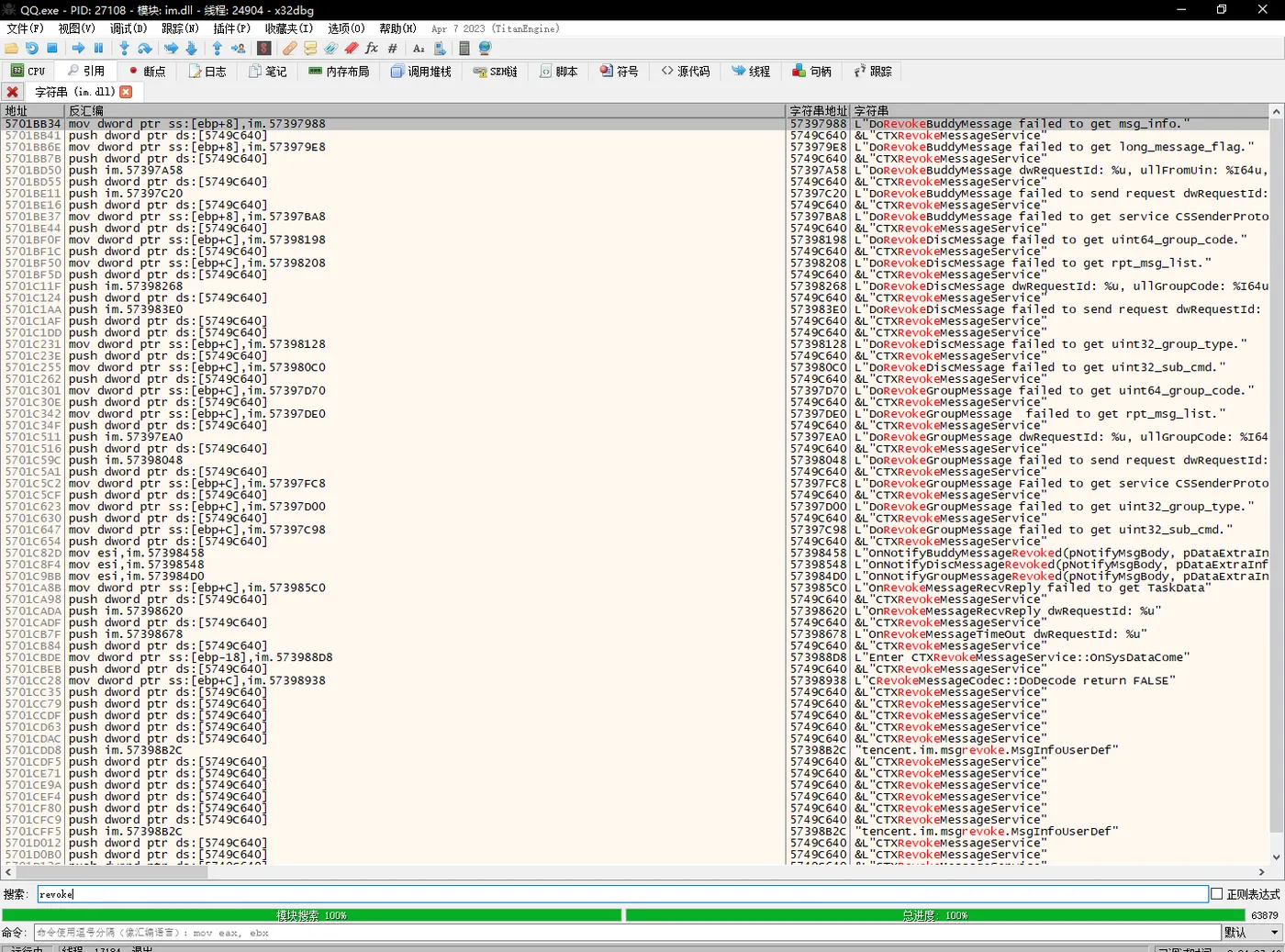Open the 符号 symbols tab

[x=620, y=71]
